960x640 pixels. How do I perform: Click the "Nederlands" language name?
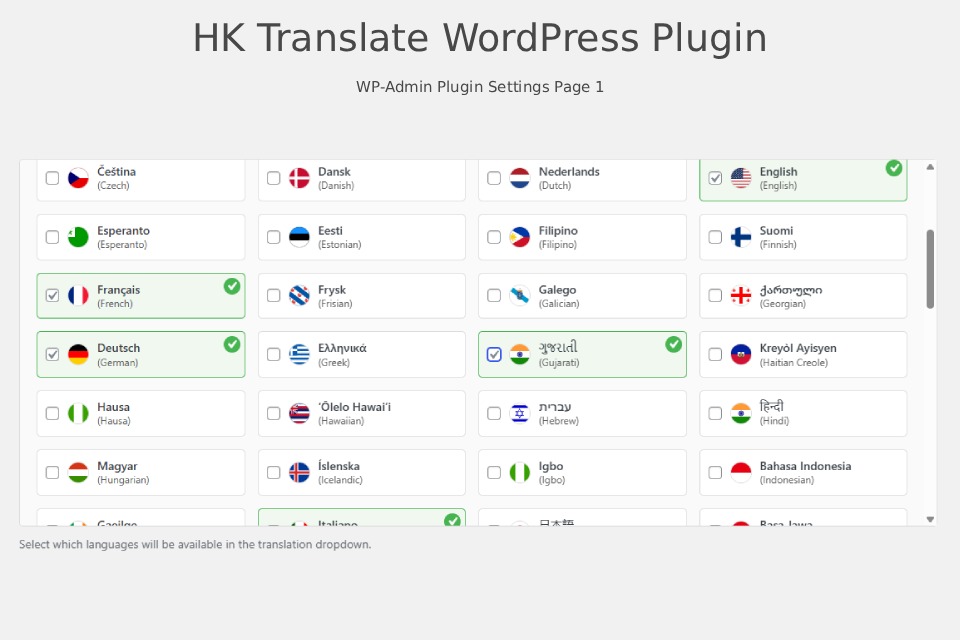click(569, 172)
